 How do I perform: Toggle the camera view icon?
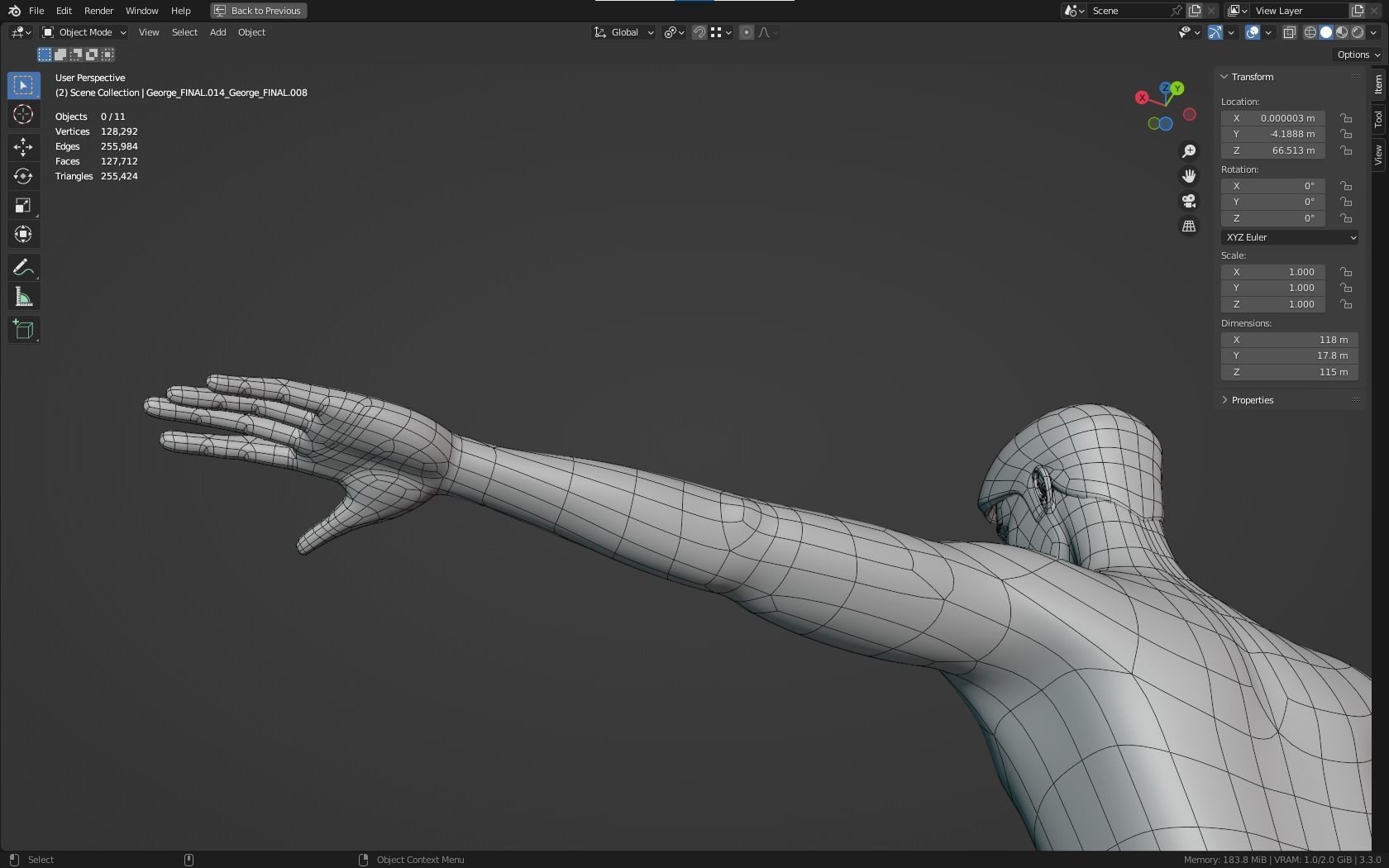point(1189,201)
